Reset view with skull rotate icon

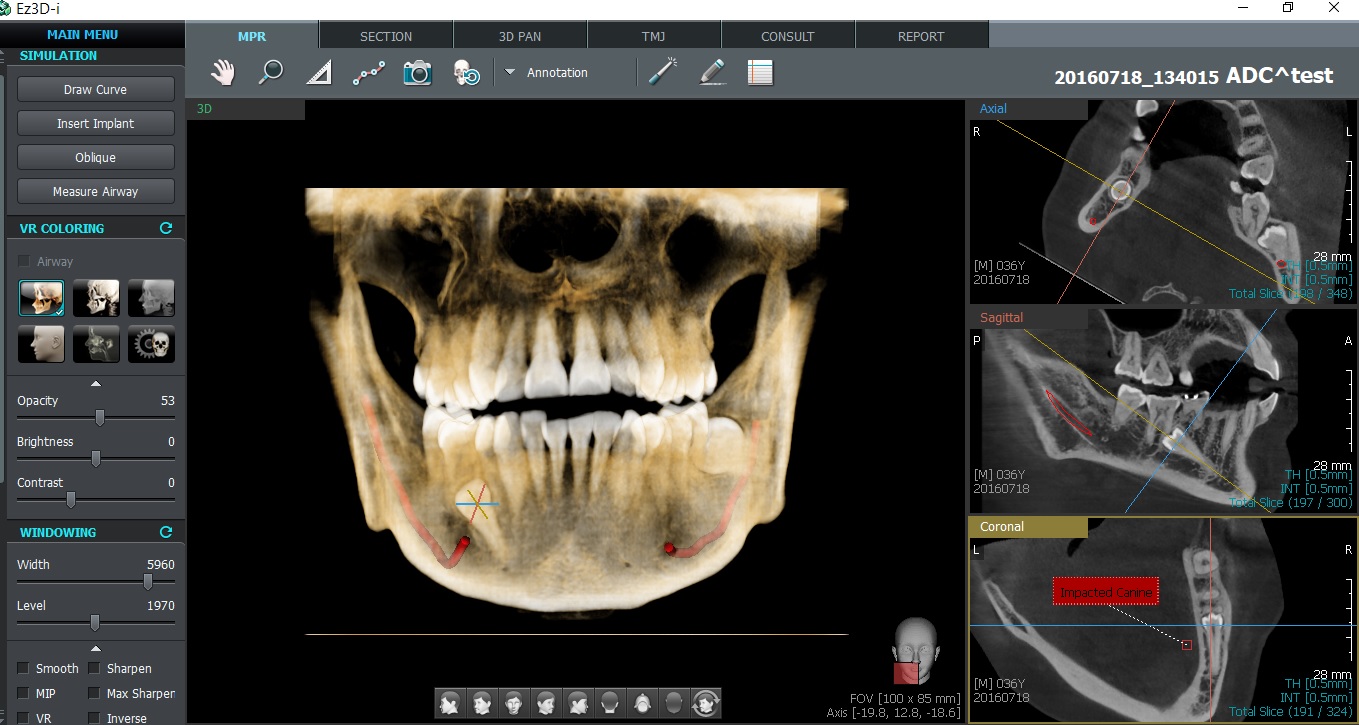pyautogui.click(x=466, y=73)
